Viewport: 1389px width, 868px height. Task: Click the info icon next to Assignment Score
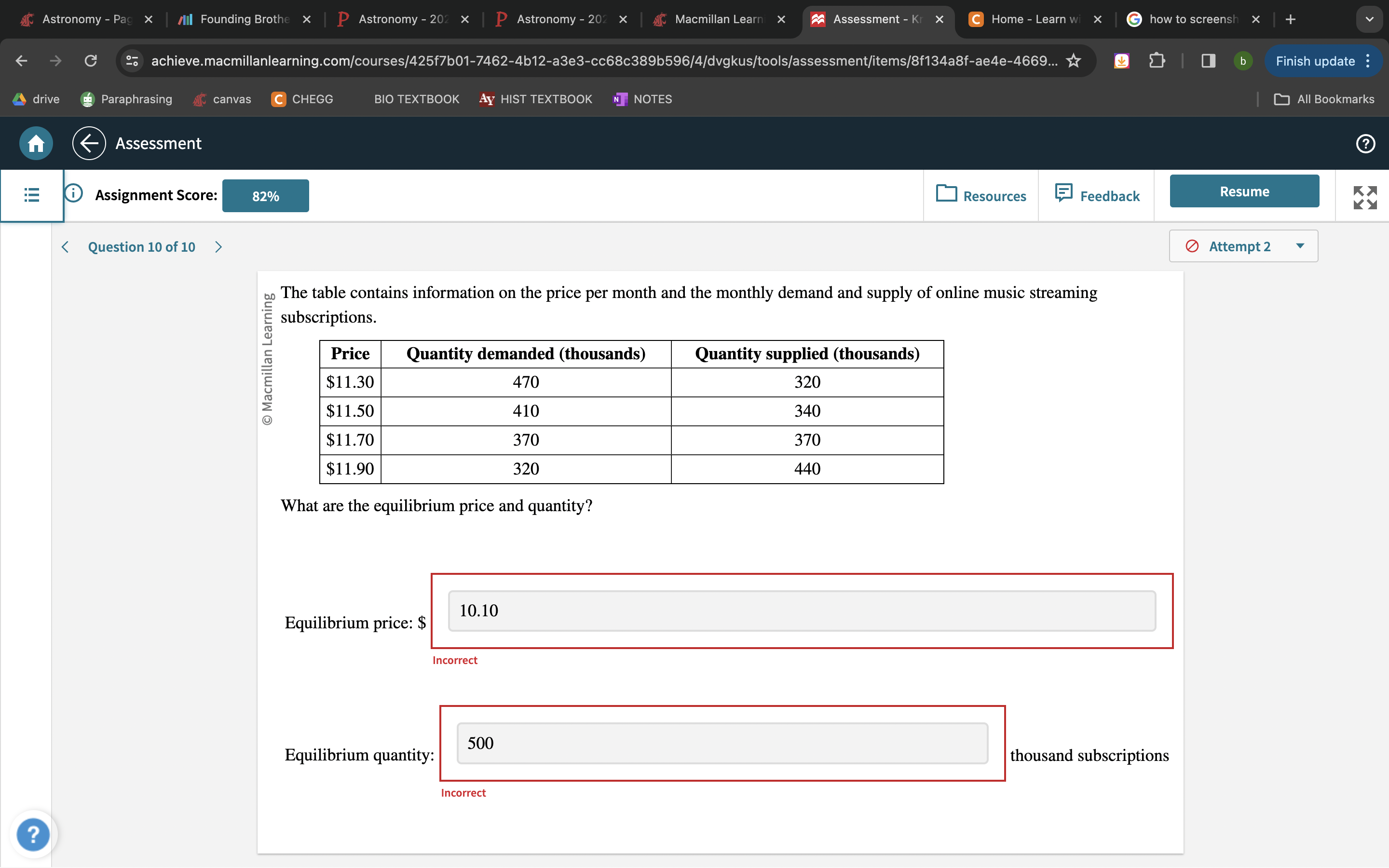point(73,194)
